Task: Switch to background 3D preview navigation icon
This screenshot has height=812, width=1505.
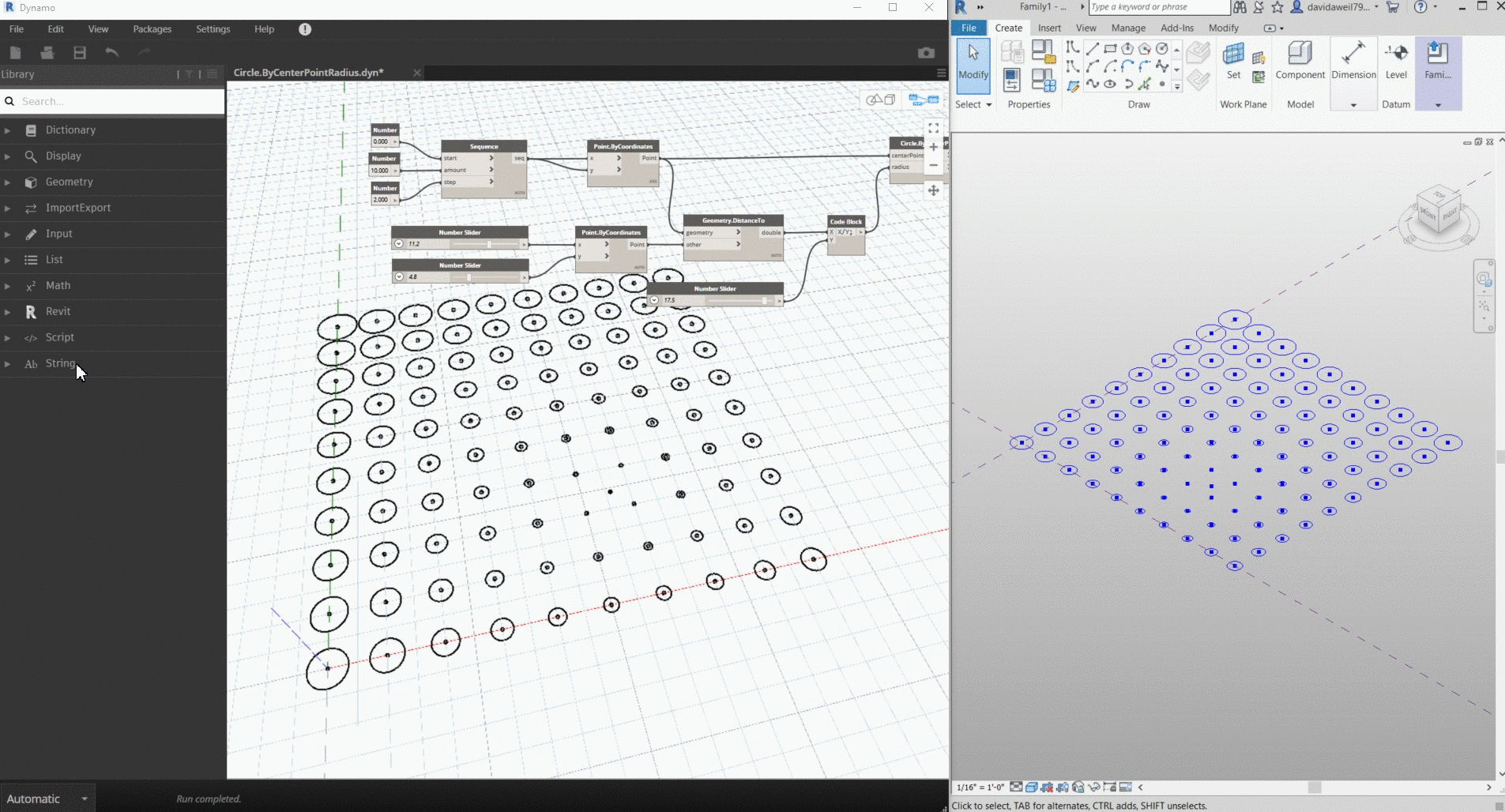Action: click(881, 100)
